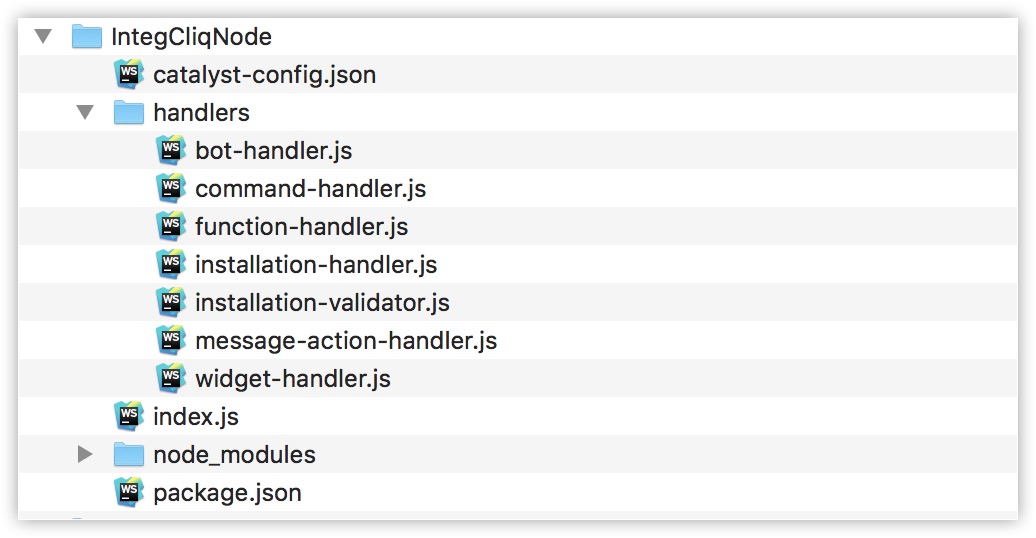Screen dimensions: 1036x538
Task: Select the IntegCliqNode folder name
Action: click(x=192, y=37)
